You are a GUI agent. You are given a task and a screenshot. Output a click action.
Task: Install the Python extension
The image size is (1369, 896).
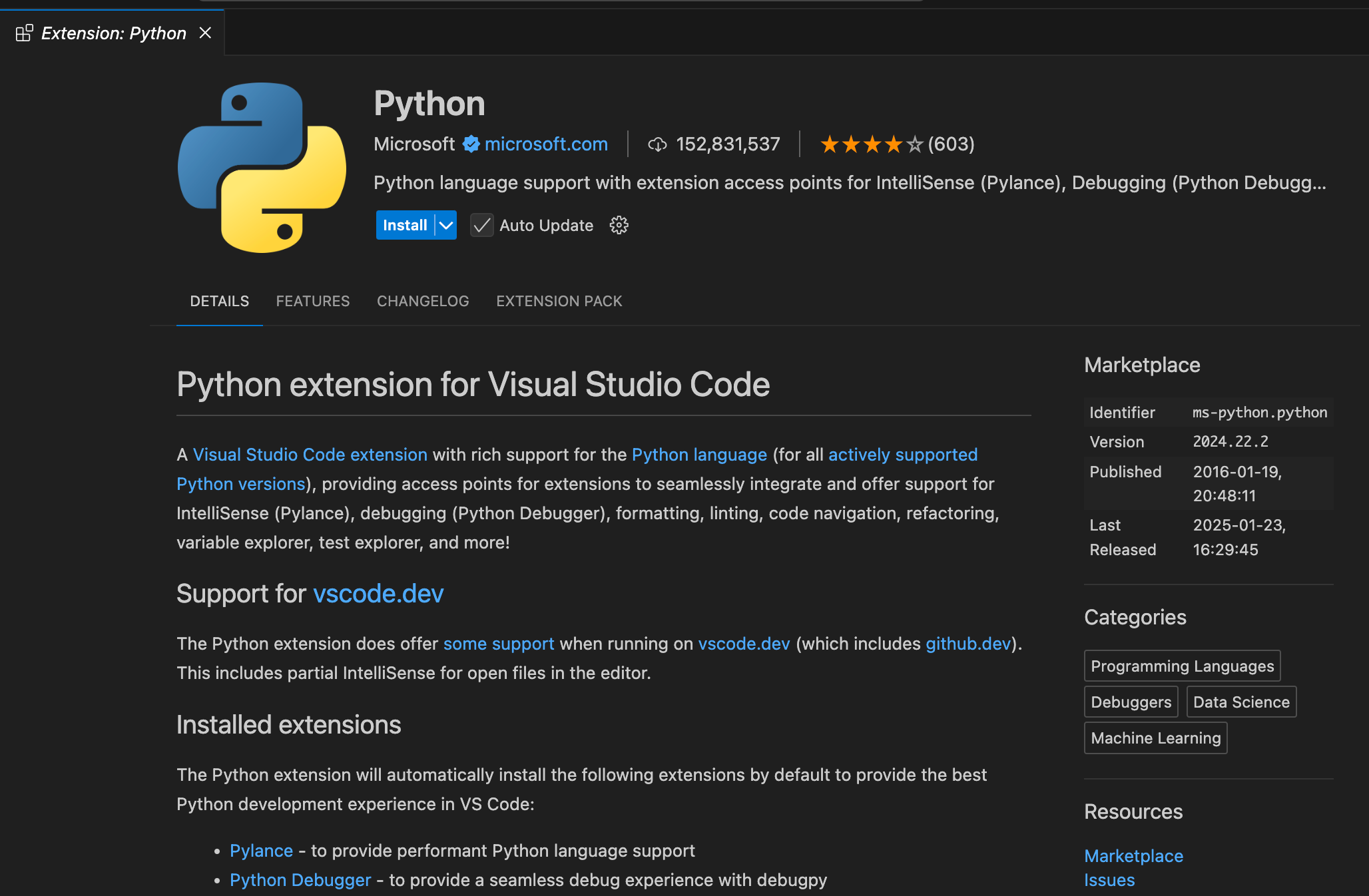(x=405, y=225)
